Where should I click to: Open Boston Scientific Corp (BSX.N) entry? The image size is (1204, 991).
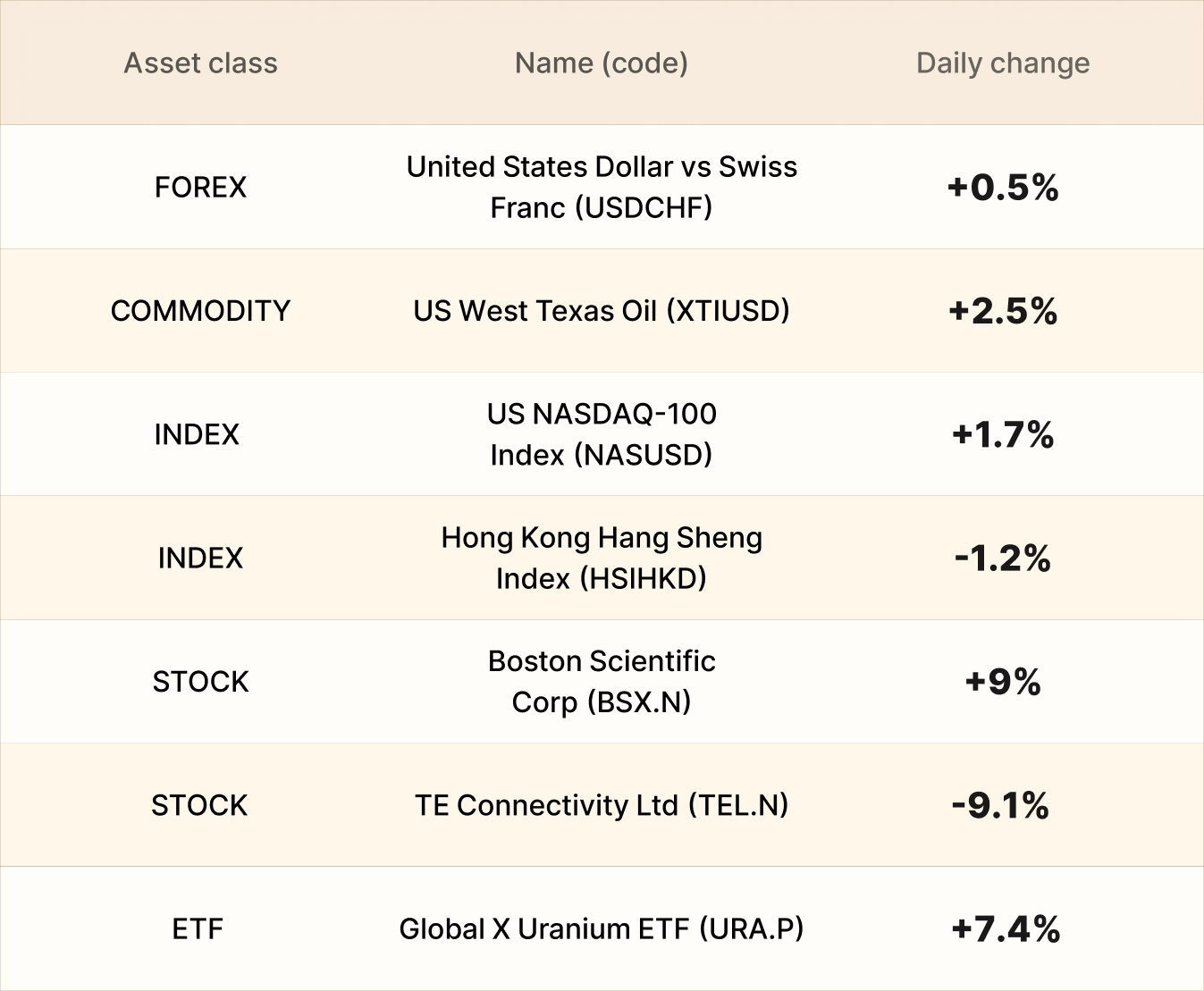click(602, 682)
